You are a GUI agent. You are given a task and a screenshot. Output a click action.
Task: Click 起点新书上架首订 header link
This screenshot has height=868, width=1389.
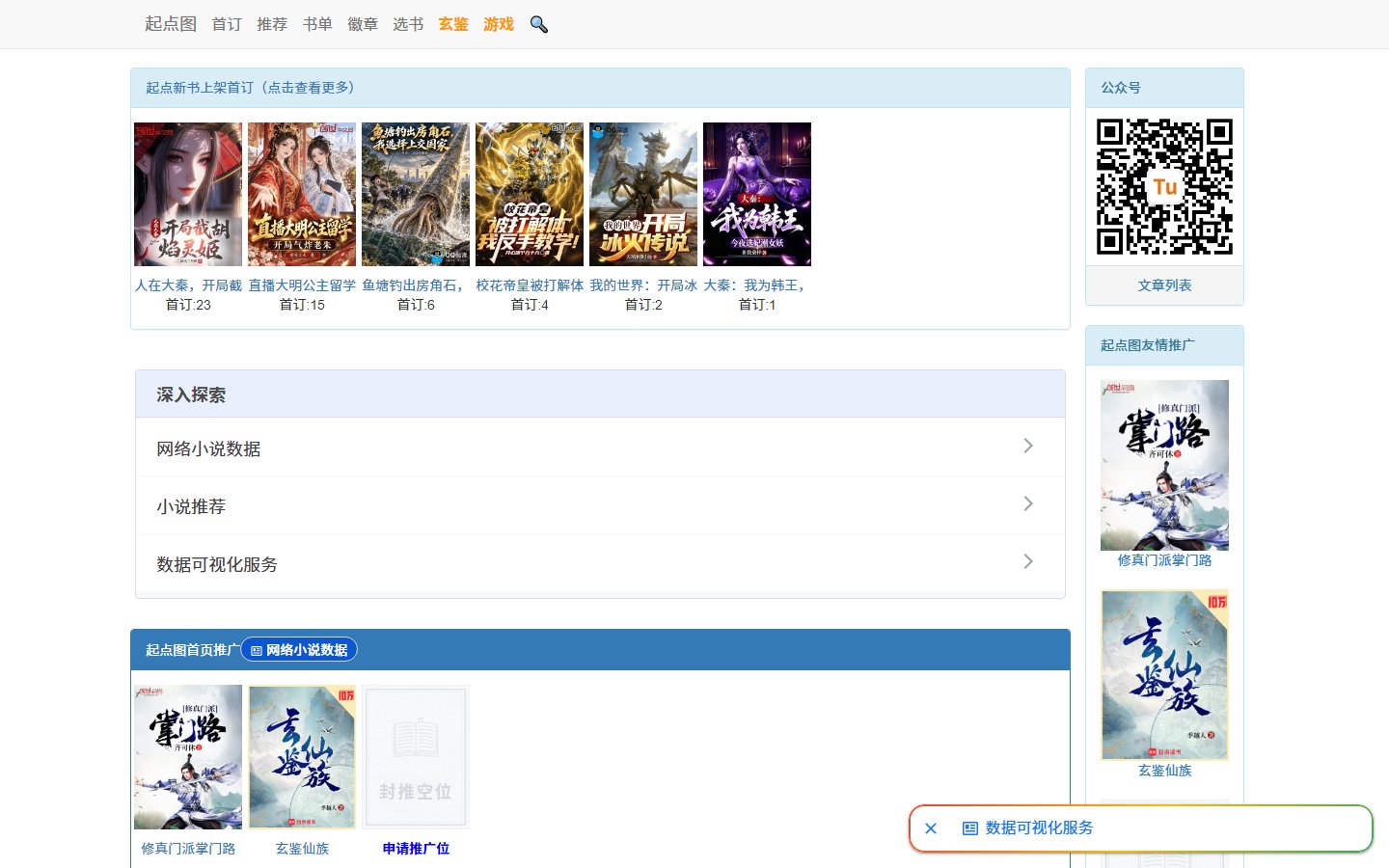coord(254,88)
